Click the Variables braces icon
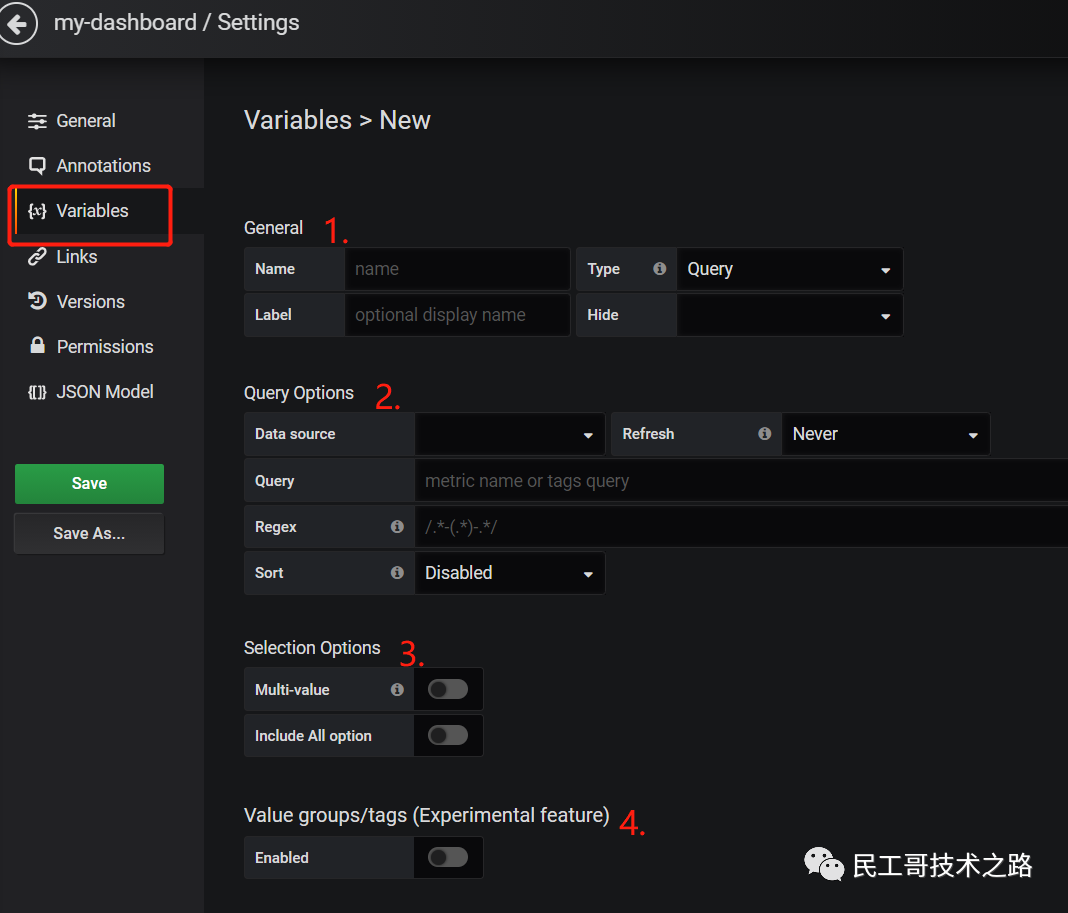The width and height of the screenshot is (1068, 913). (x=37, y=211)
